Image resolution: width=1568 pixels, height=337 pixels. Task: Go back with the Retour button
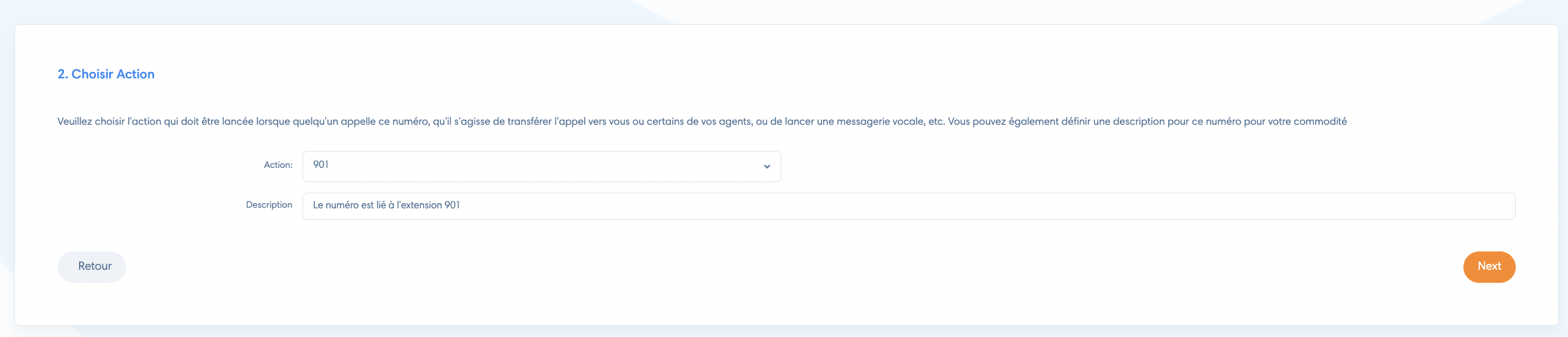pyautogui.click(x=91, y=266)
